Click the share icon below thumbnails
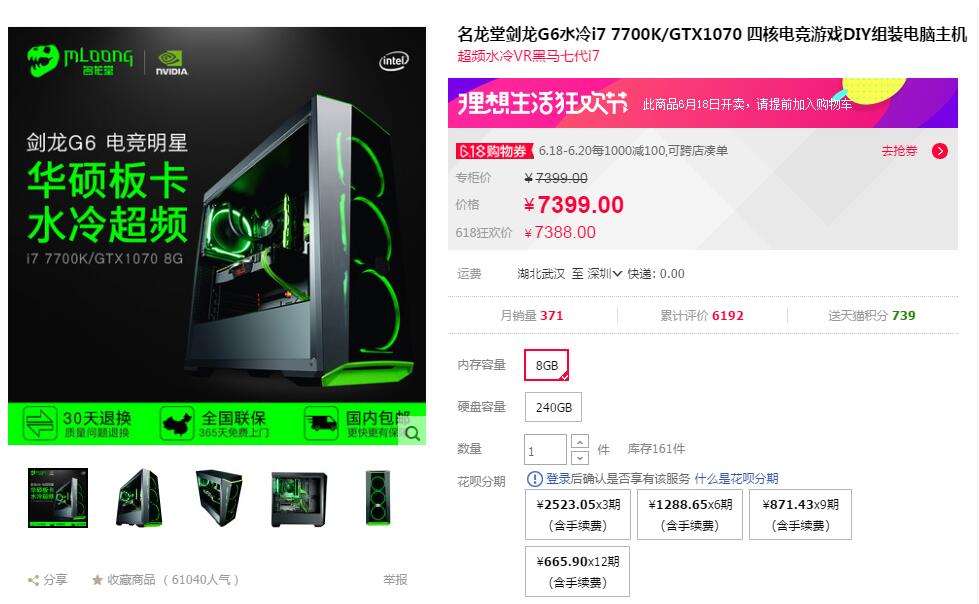Image resolution: width=979 pixels, height=604 pixels. tap(33, 580)
